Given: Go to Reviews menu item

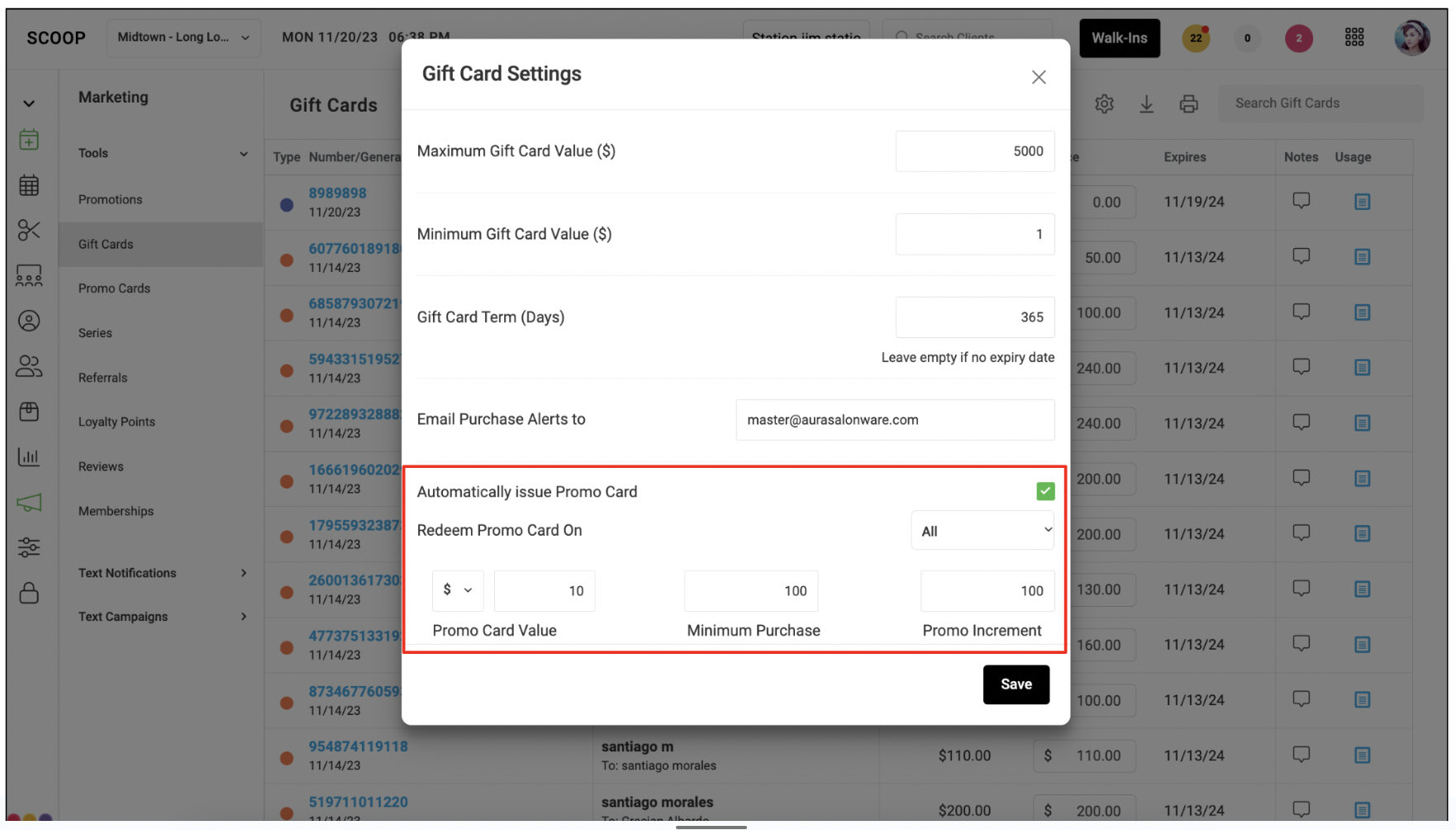Looking at the screenshot, I should [101, 466].
